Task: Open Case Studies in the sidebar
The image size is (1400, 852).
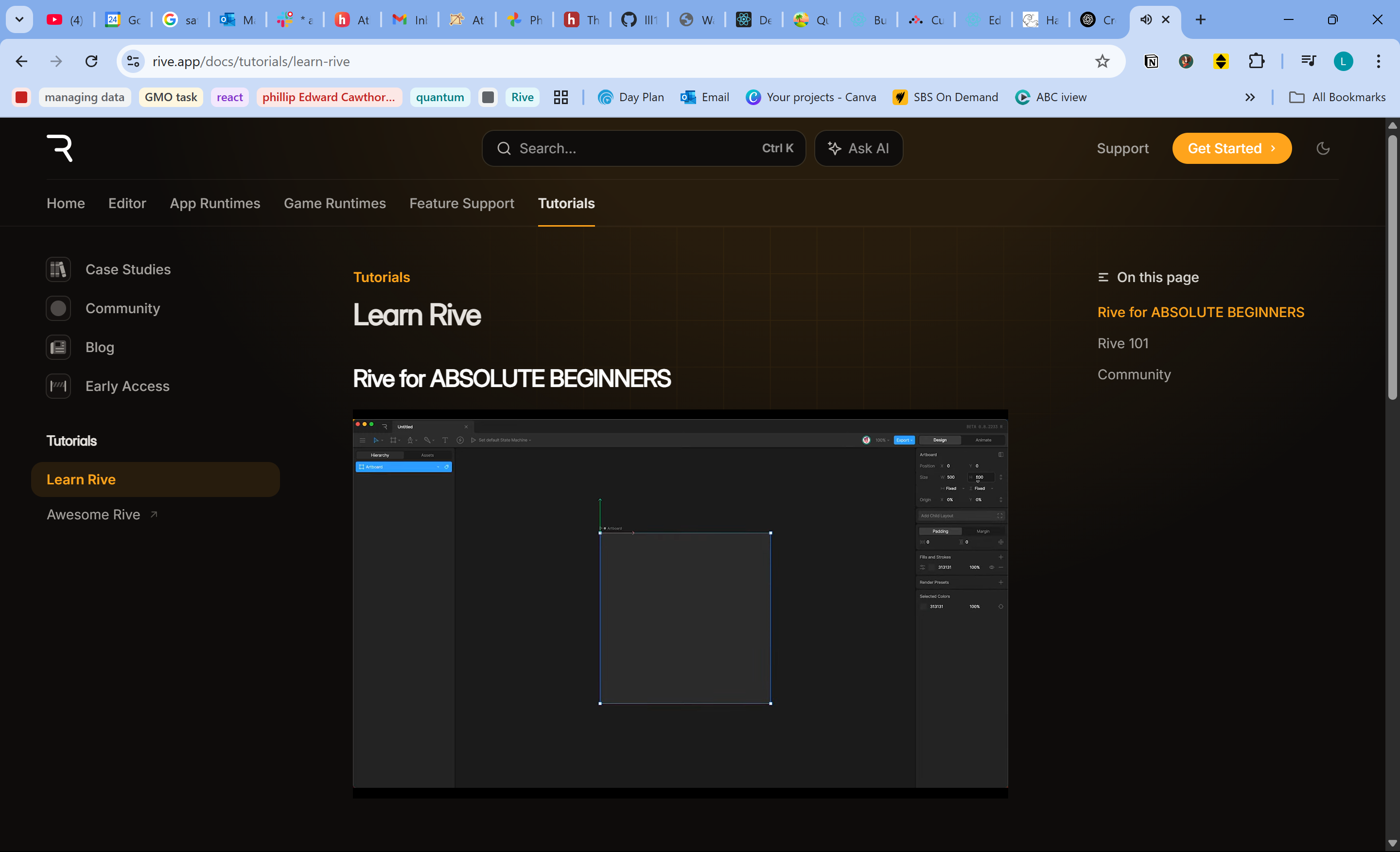Action: coord(128,269)
